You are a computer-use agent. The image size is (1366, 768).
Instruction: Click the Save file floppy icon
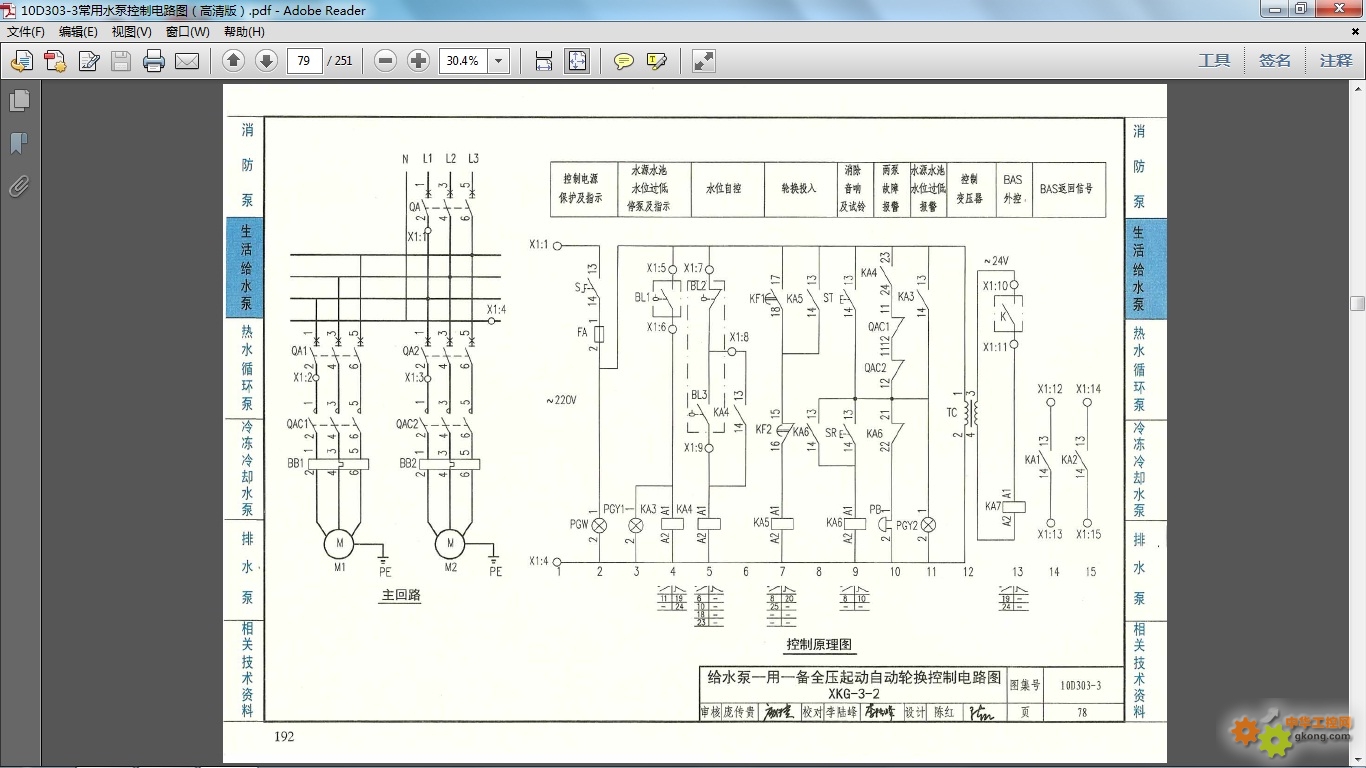[121, 61]
